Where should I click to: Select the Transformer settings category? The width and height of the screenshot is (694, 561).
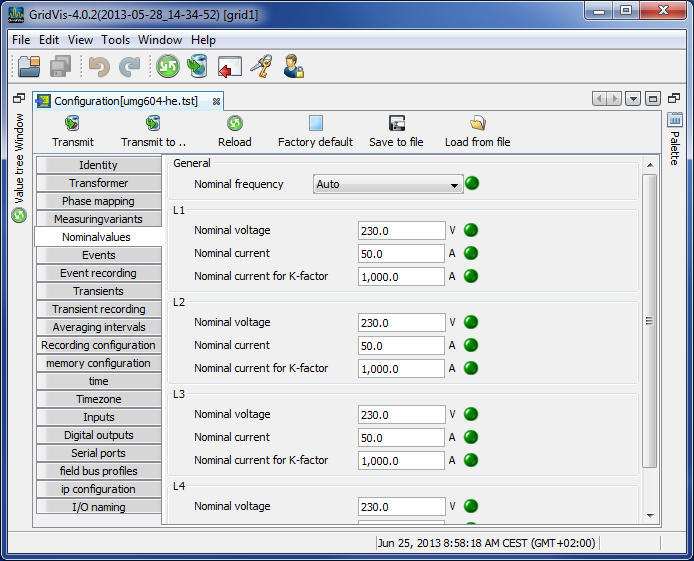pyautogui.click(x=98, y=183)
